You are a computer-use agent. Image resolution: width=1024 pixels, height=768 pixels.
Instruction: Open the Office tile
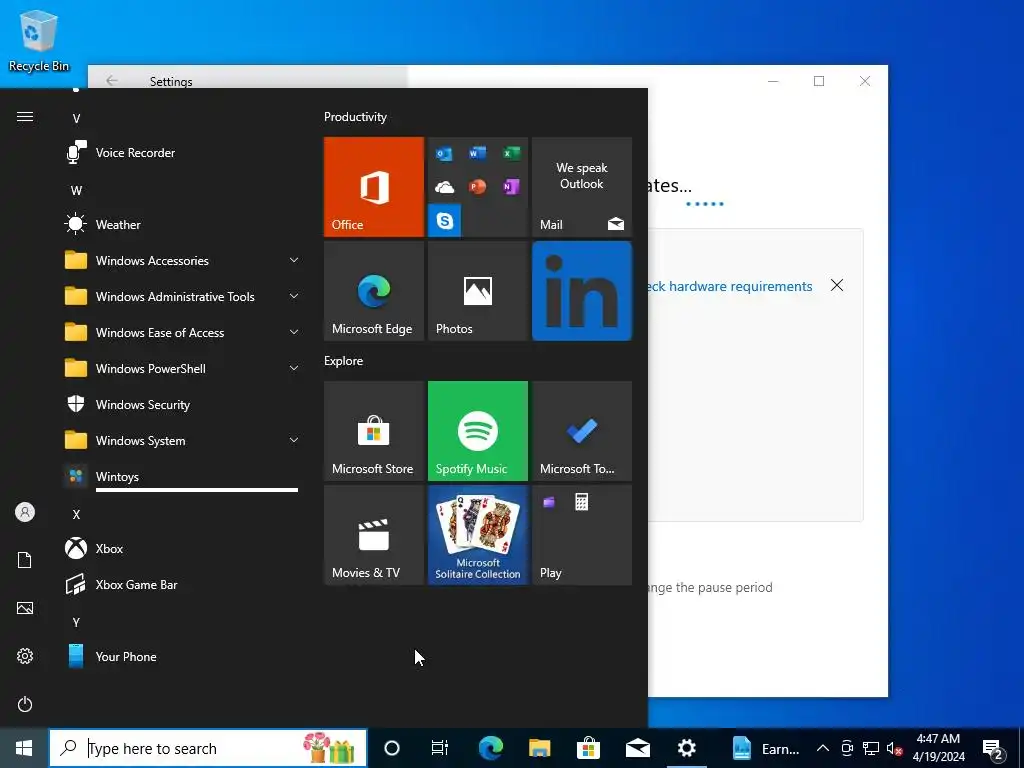(374, 187)
